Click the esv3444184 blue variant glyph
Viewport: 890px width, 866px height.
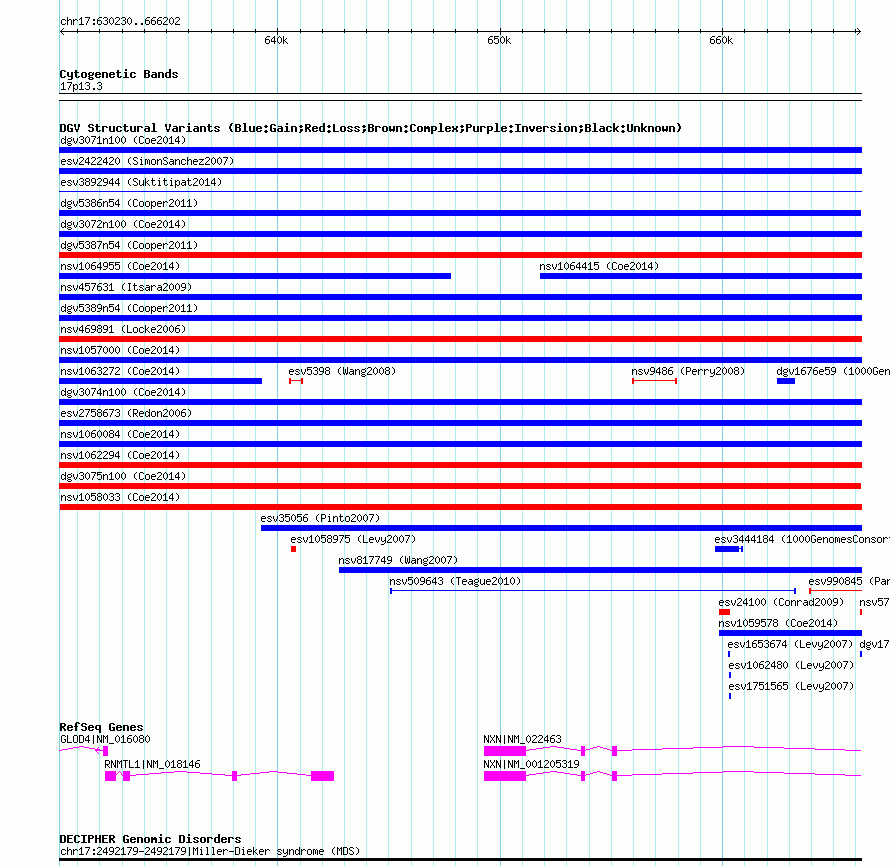click(x=728, y=549)
